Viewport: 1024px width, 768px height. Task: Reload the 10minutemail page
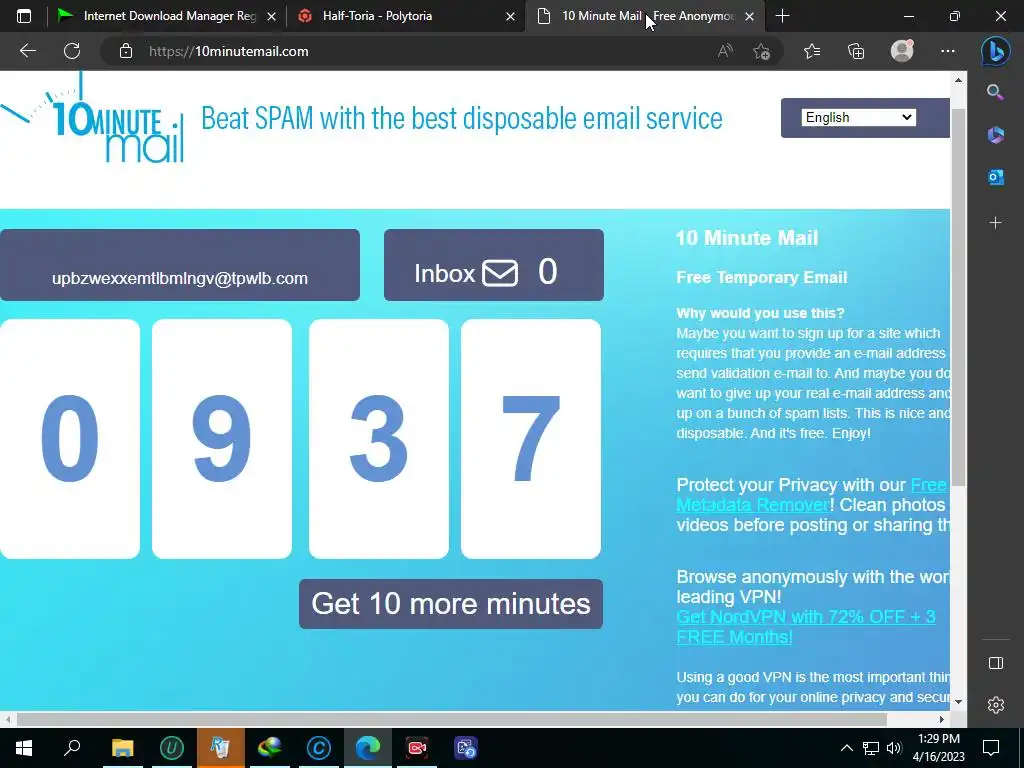pyautogui.click(x=72, y=51)
